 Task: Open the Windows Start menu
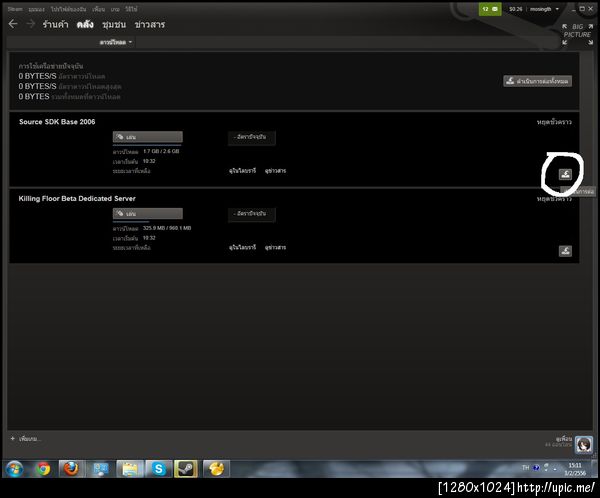click(x=15, y=469)
